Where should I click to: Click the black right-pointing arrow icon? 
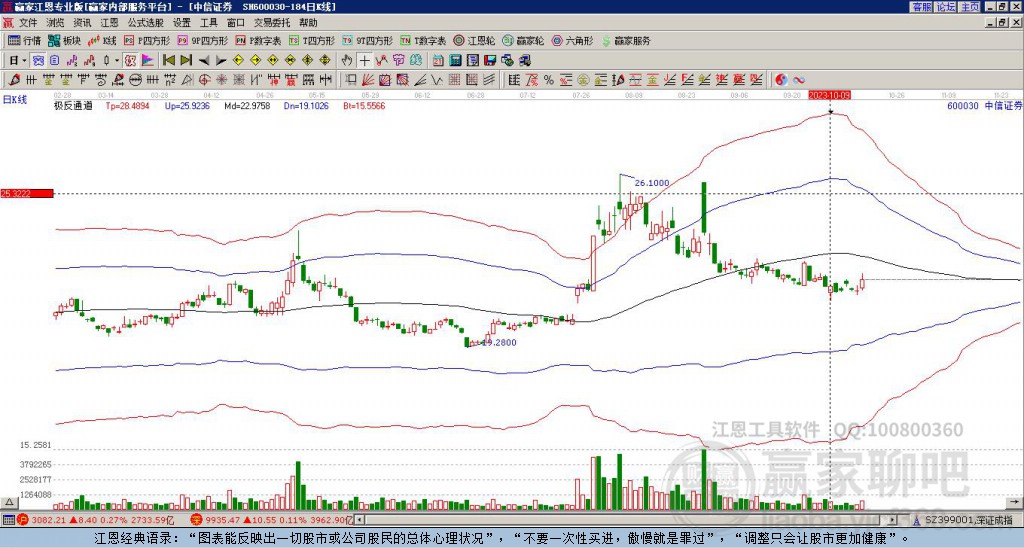coord(221,61)
